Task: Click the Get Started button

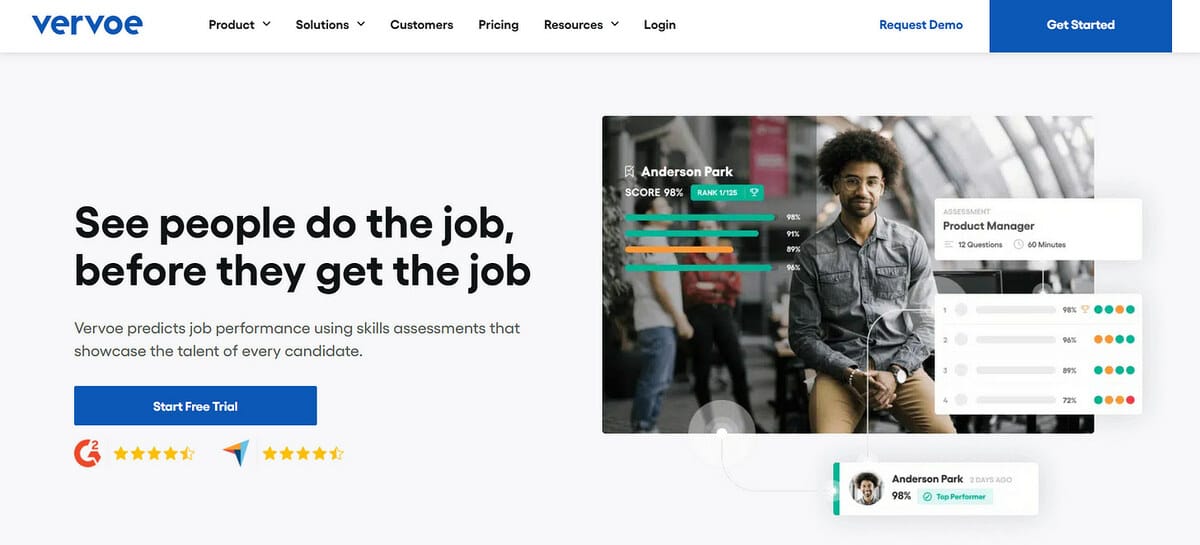Action: 1080,25
